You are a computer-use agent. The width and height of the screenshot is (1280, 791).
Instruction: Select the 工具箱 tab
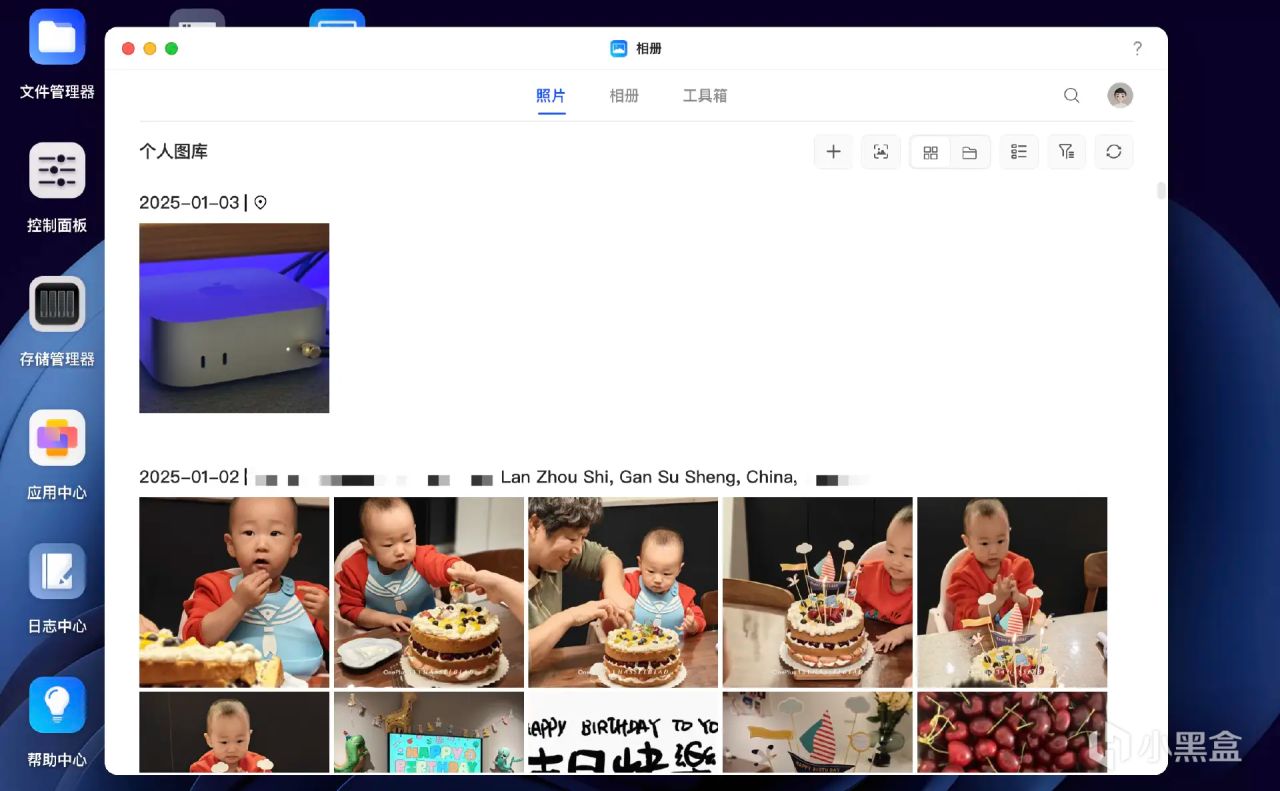705,96
